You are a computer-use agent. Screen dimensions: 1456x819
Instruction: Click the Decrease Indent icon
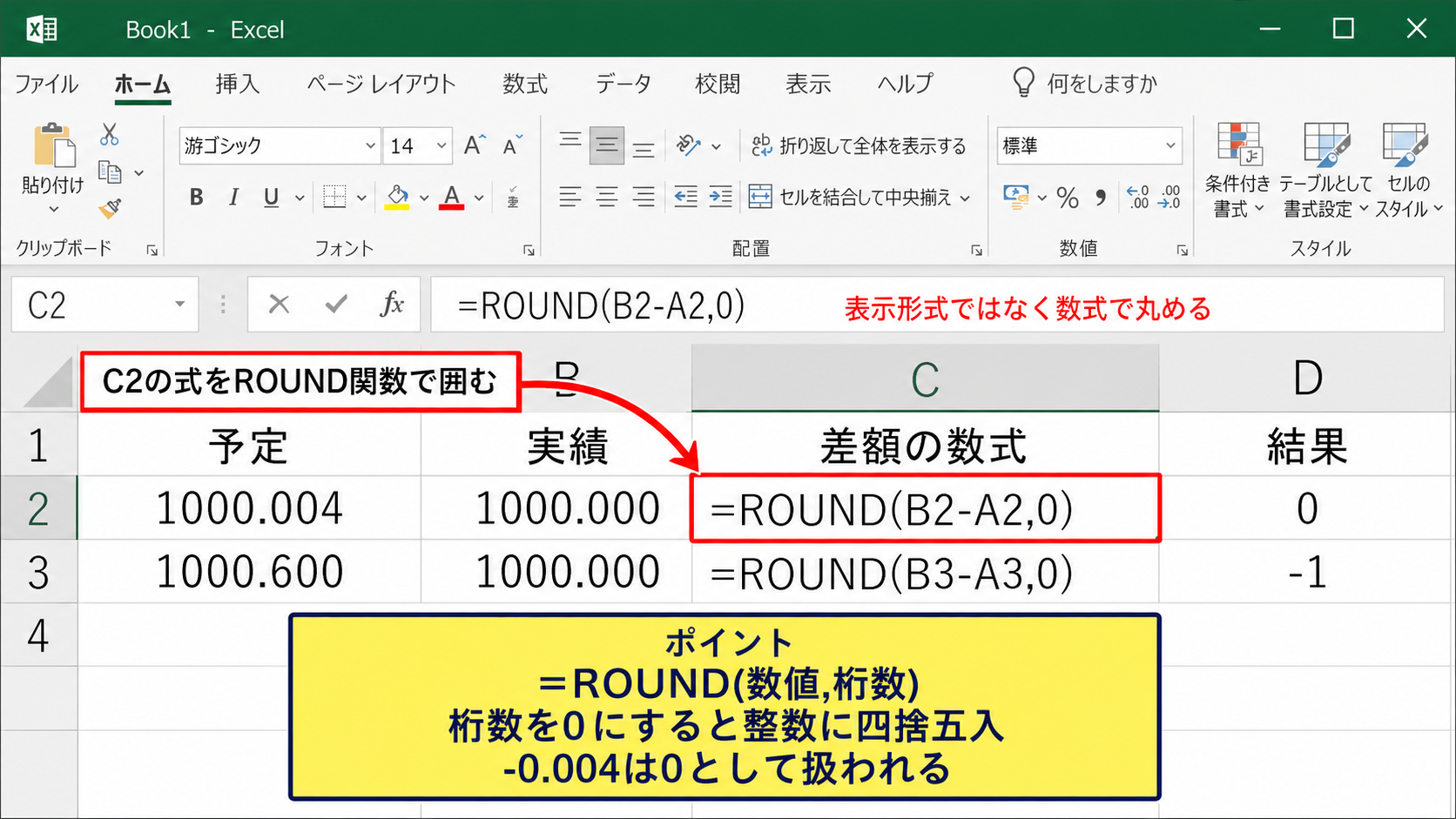coord(685,197)
